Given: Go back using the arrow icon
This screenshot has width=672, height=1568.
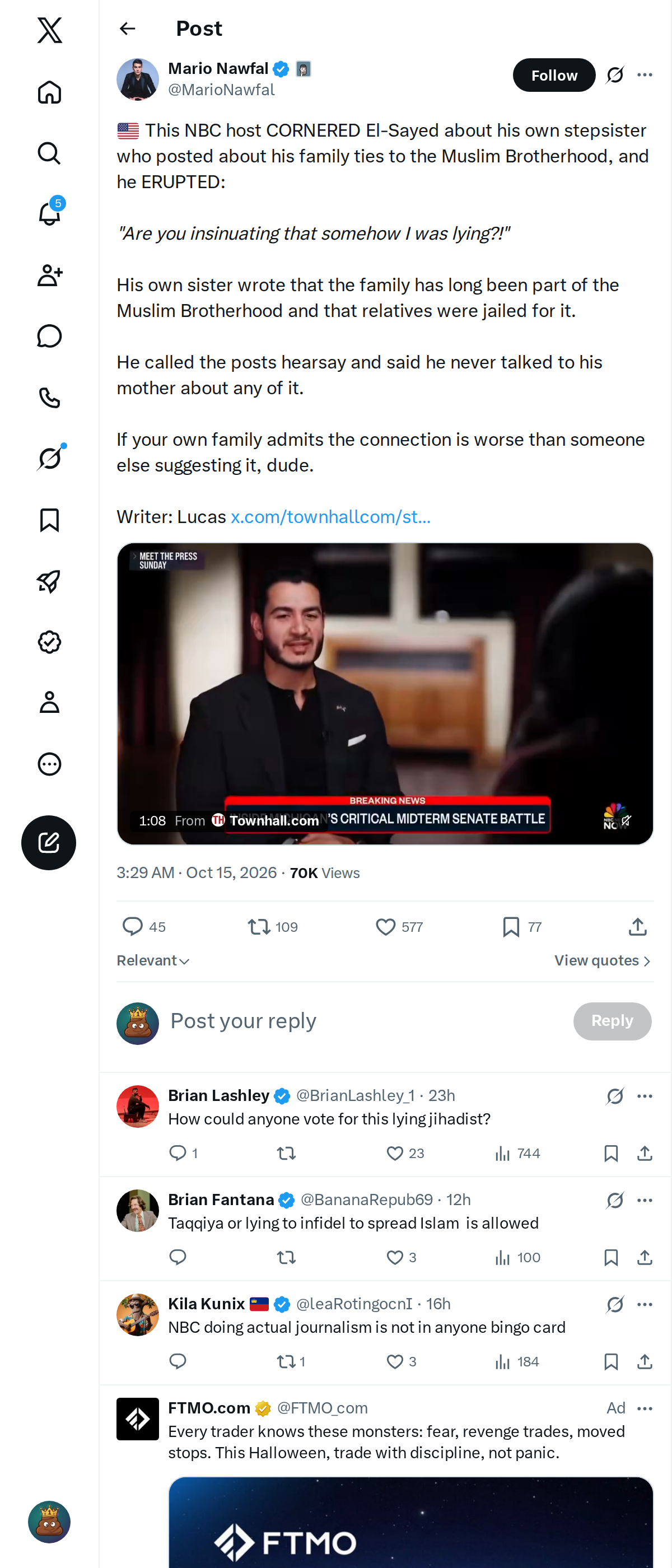Looking at the screenshot, I should click(x=127, y=29).
